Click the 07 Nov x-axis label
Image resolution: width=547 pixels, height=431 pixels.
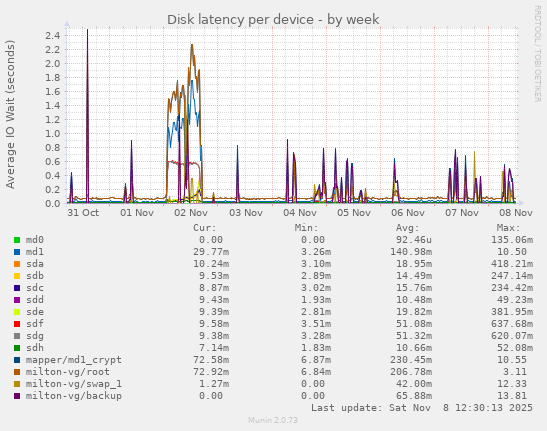point(462,213)
